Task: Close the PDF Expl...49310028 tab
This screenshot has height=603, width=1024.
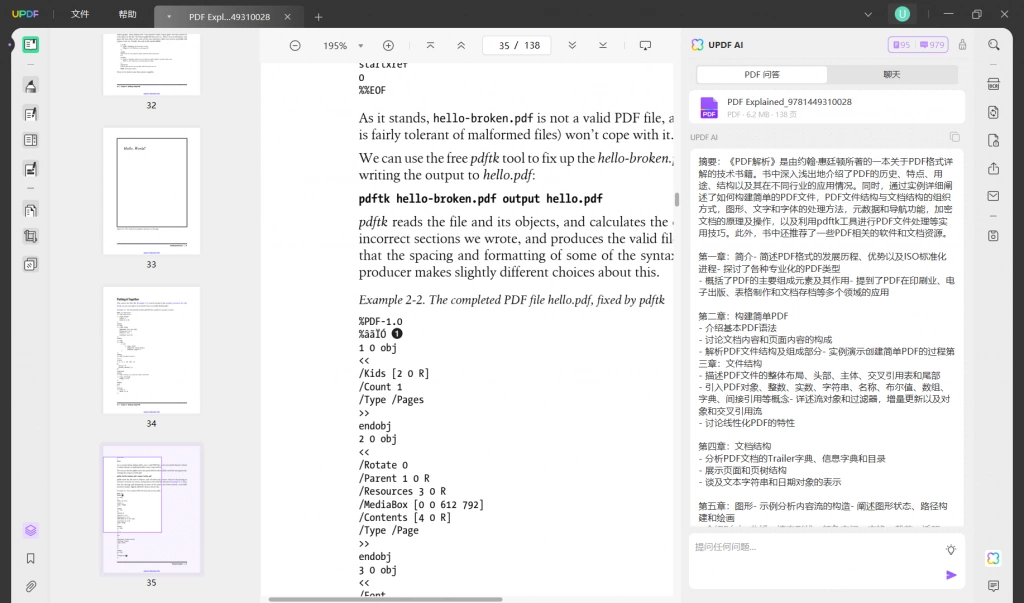Action: coord(287,17)
